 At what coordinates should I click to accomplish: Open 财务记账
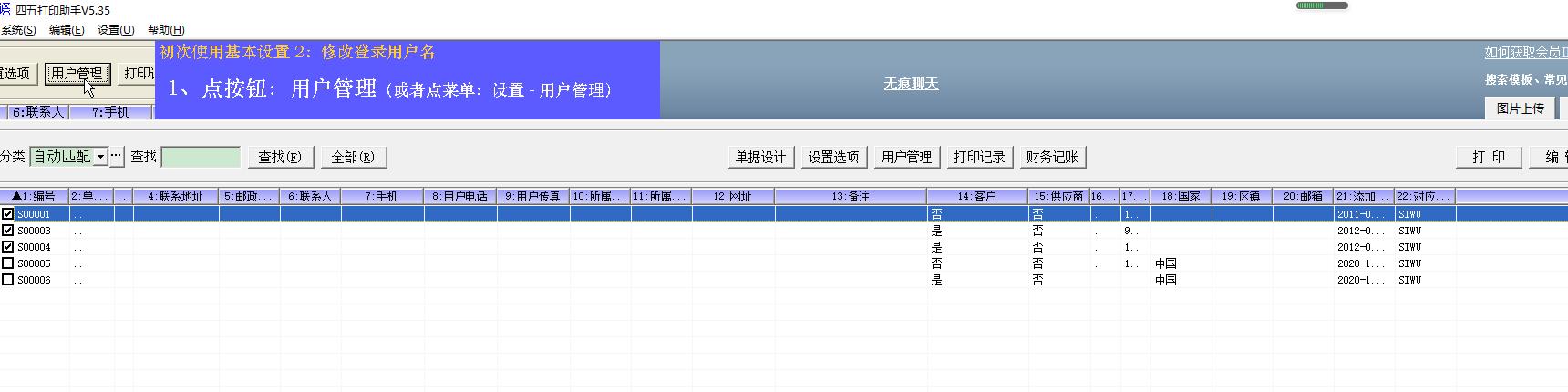1052,157
